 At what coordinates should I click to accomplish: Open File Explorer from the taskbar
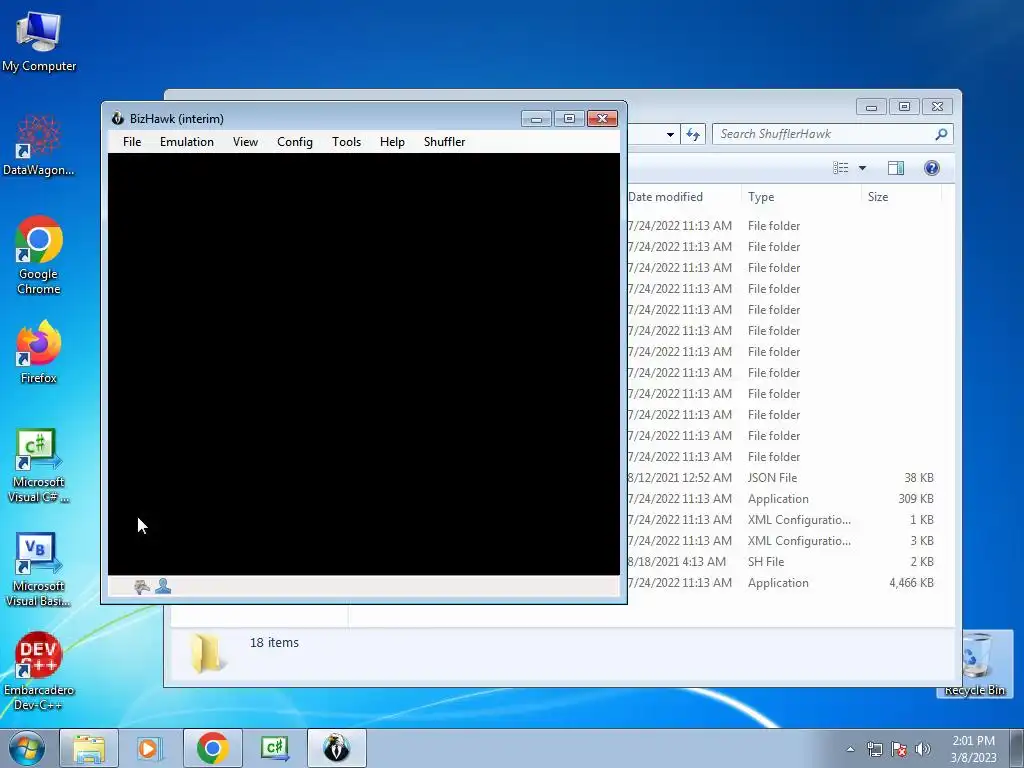pos(89,748)
